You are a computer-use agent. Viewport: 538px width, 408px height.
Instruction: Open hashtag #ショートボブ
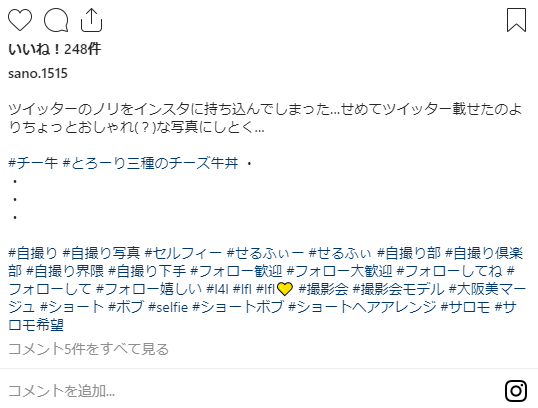238,307
